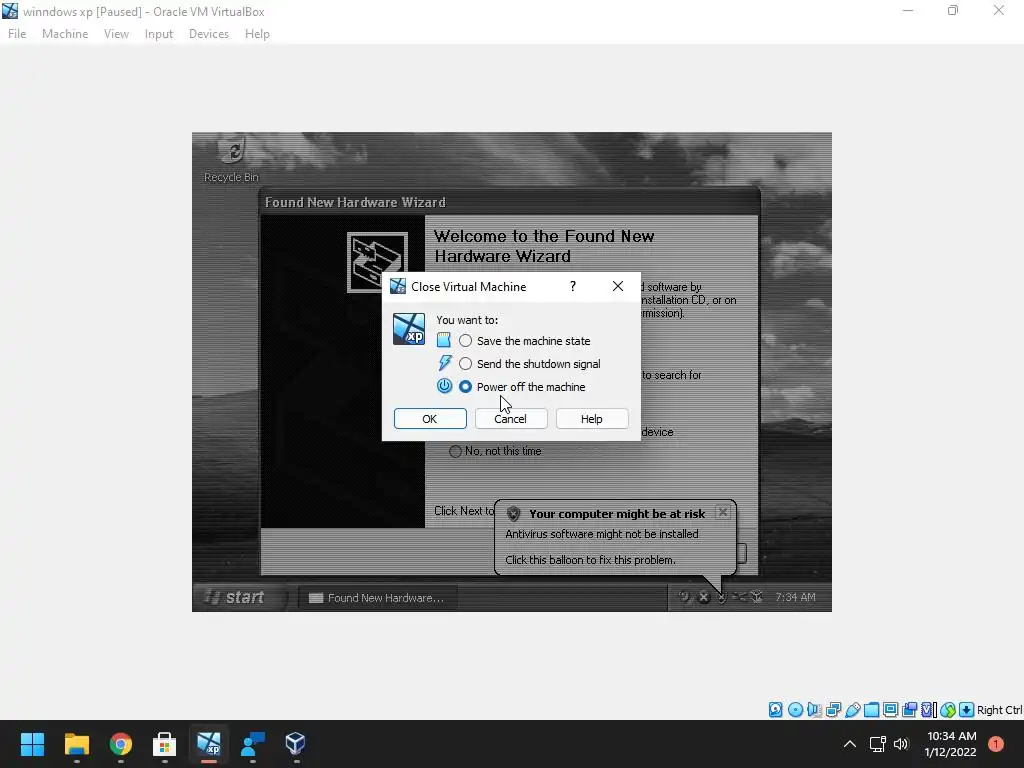Open the 10:34 AM clock and calendar

[x=951, y=744]
